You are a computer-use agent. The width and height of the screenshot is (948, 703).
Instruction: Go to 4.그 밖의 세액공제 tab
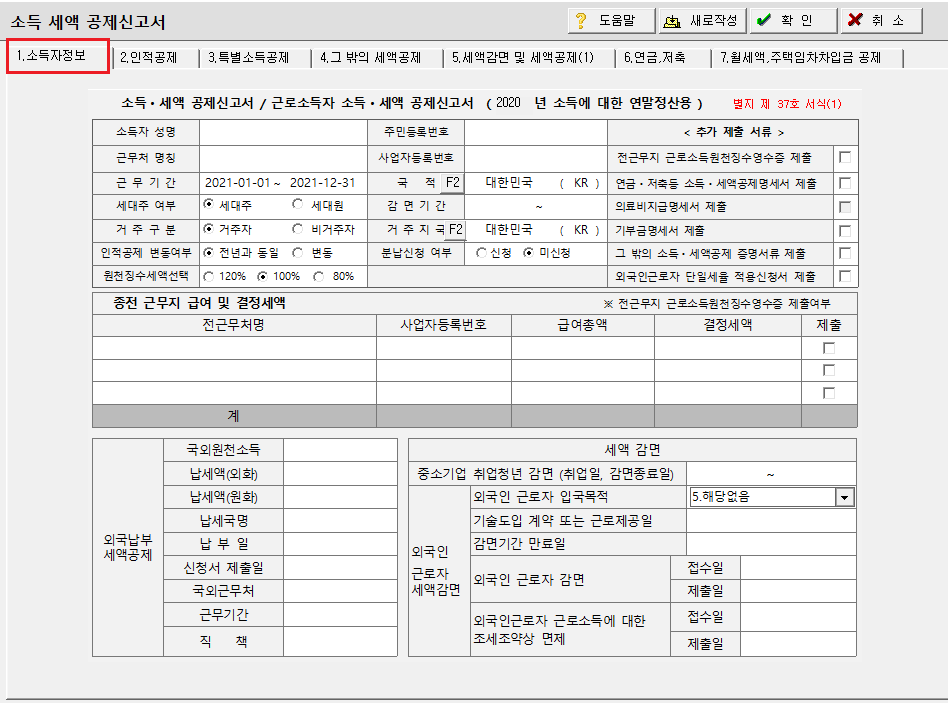pyautogui.click(x=371, y=57)
